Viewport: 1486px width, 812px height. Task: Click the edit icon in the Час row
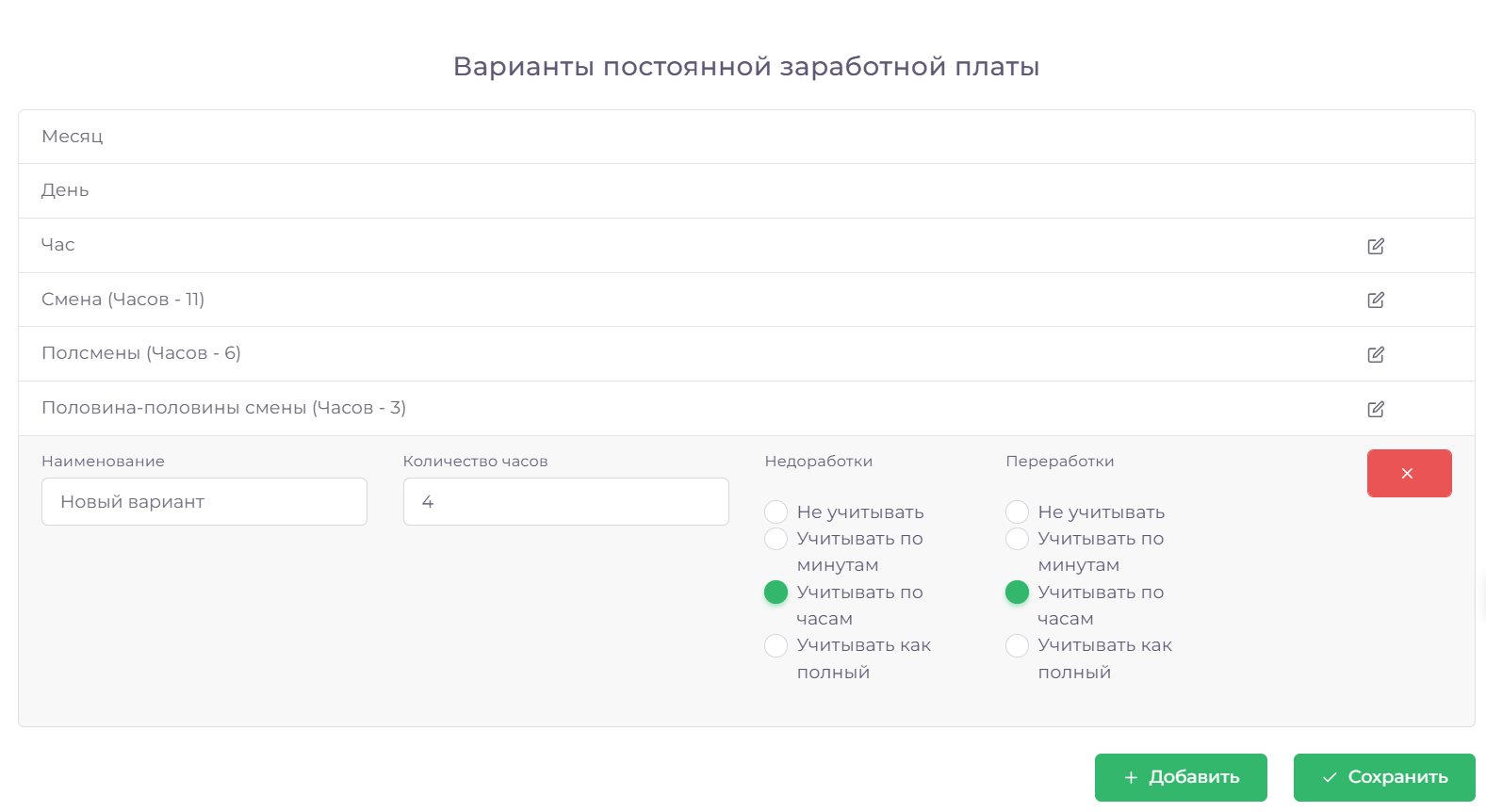[x=1376, y=246]
